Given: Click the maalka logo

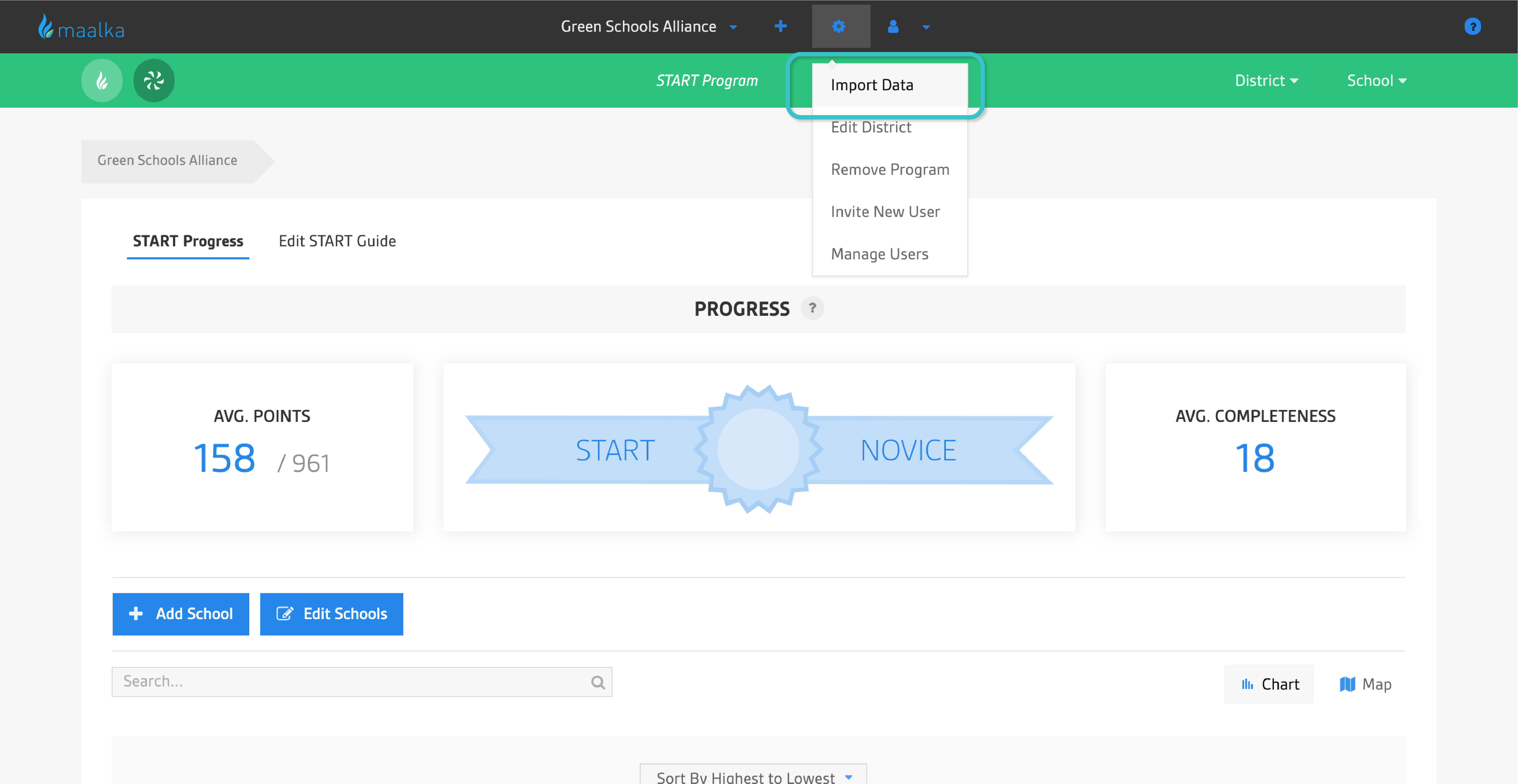Looking at the screenshot, I should click(81, 27).
